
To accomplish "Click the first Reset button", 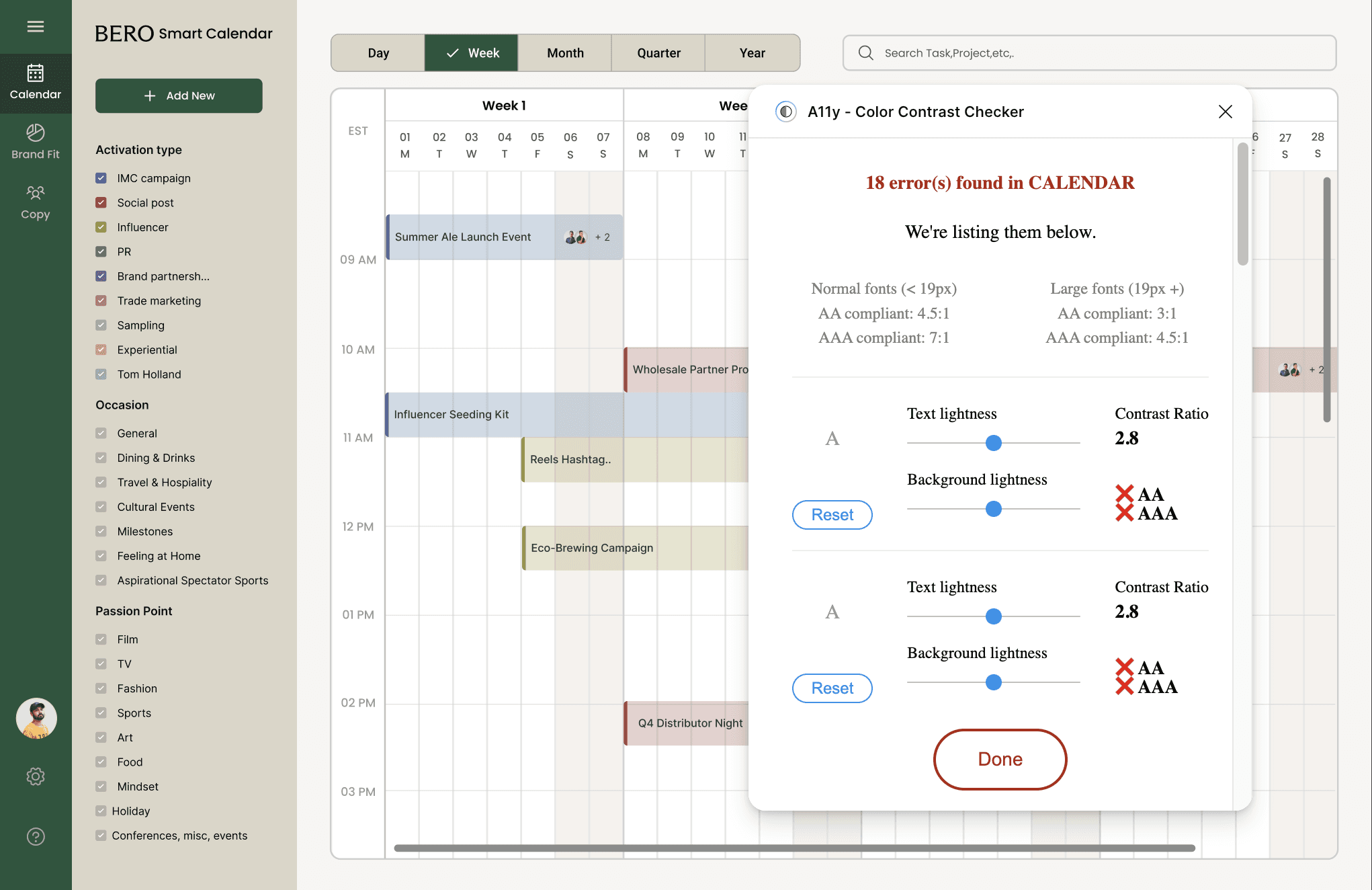I will 832,515.
